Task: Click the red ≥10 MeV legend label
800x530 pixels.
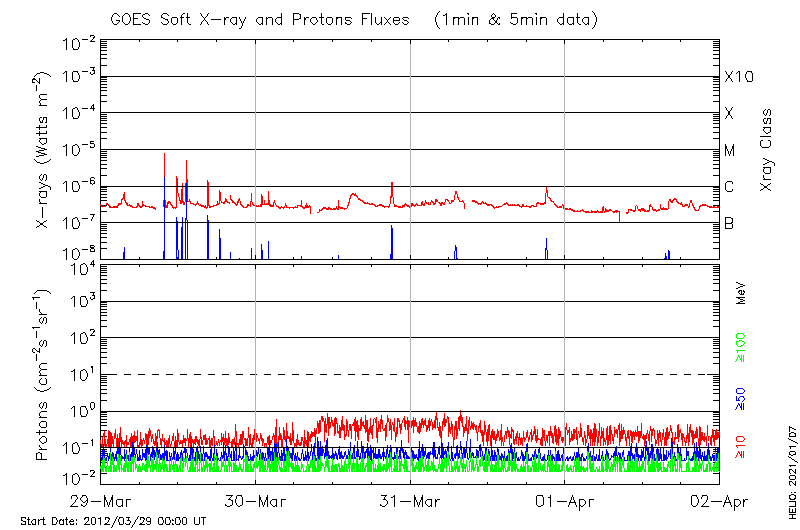Action: (741, 447)
